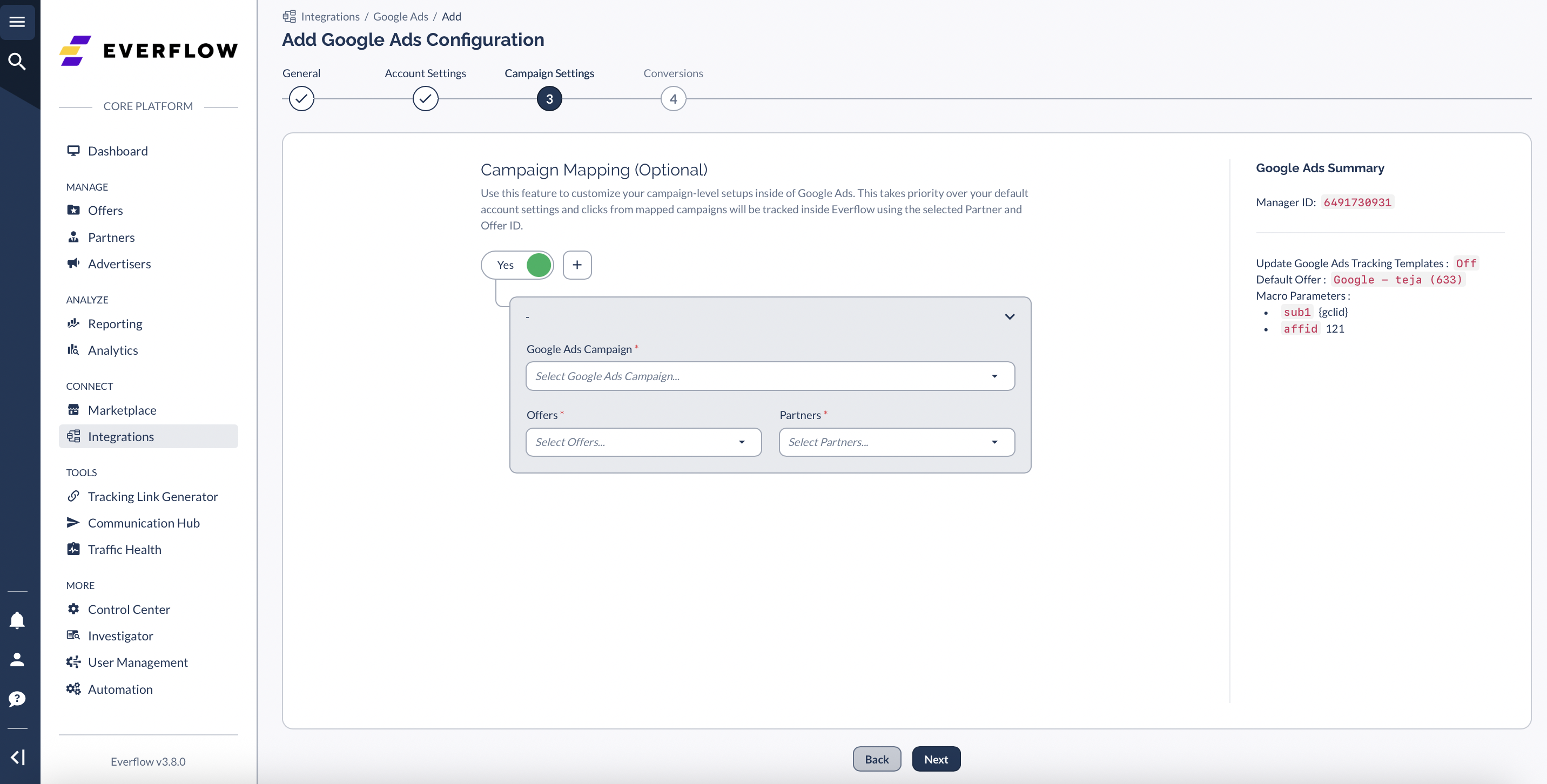Viewport: 1547px width, 784px height.
Task: Click the Campaign Mapping (Optional) heading
Action: tap(594, 170)
